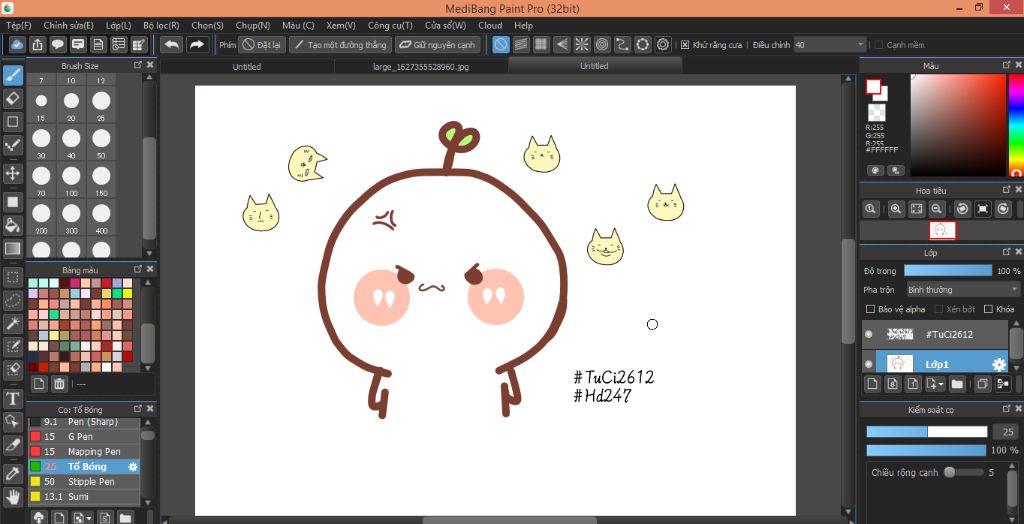Click the cloud save icon in toolbar
1024x524 pixels.
click(x=17, y=44)
